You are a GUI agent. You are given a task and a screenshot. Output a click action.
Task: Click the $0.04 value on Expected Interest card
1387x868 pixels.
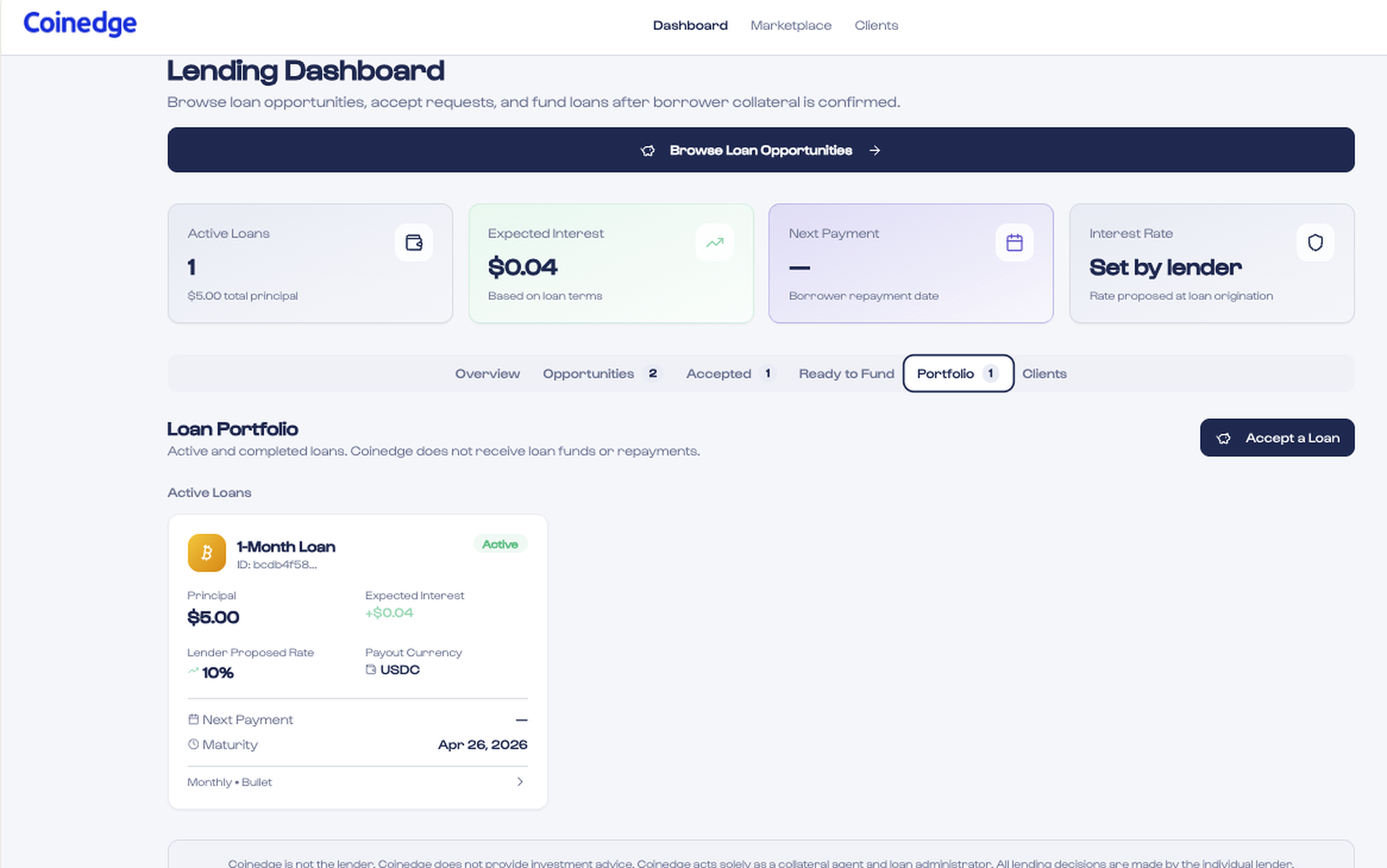click(522, 267)
